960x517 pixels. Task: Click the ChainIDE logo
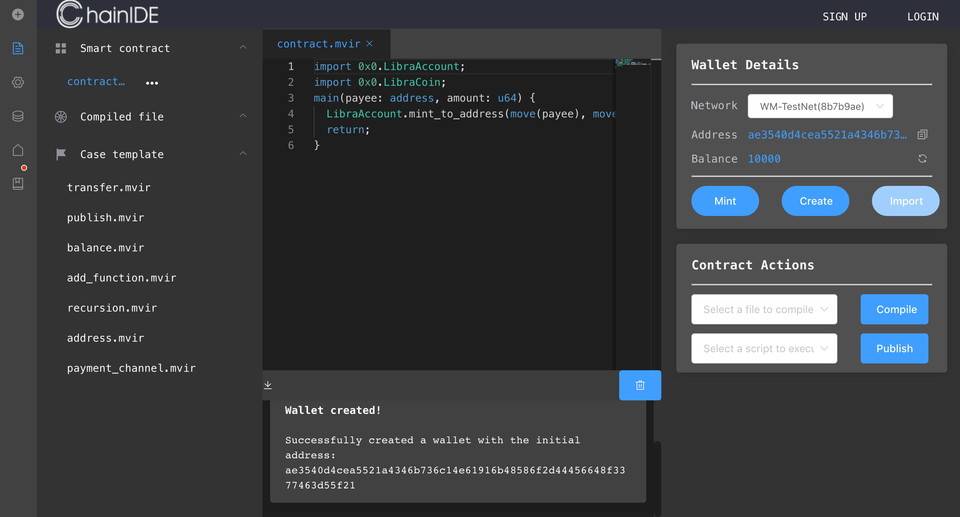108,15
